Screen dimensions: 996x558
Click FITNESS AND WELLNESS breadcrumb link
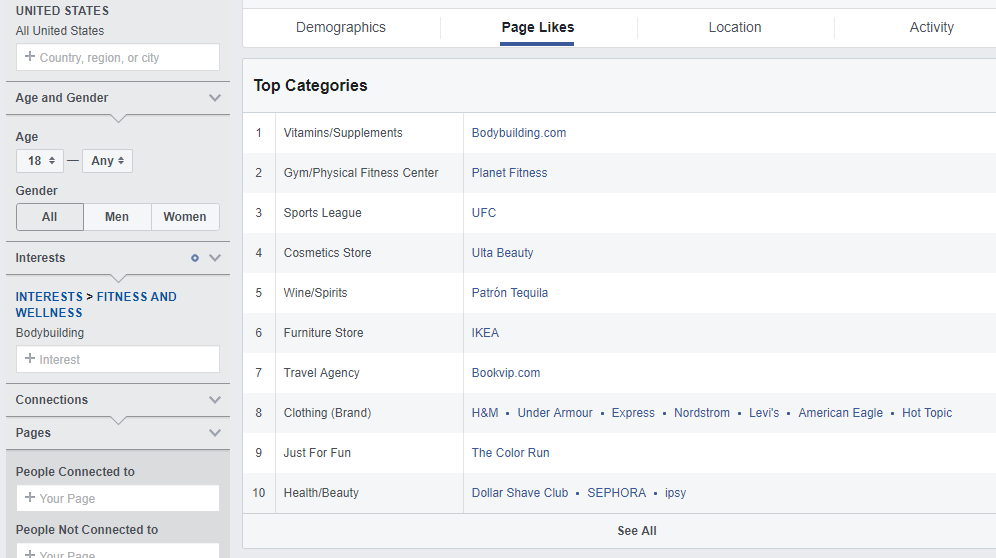click(96, 305)
